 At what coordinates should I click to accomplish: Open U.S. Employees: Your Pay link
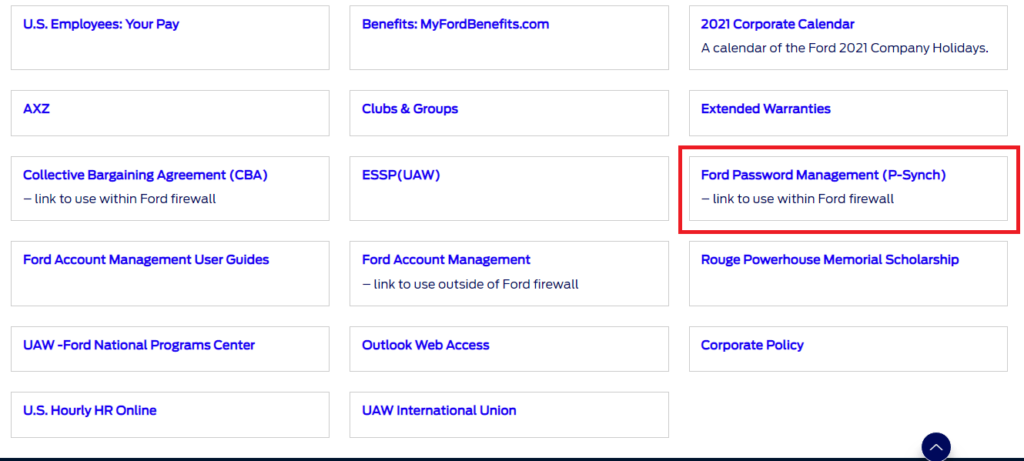(101, 24)
